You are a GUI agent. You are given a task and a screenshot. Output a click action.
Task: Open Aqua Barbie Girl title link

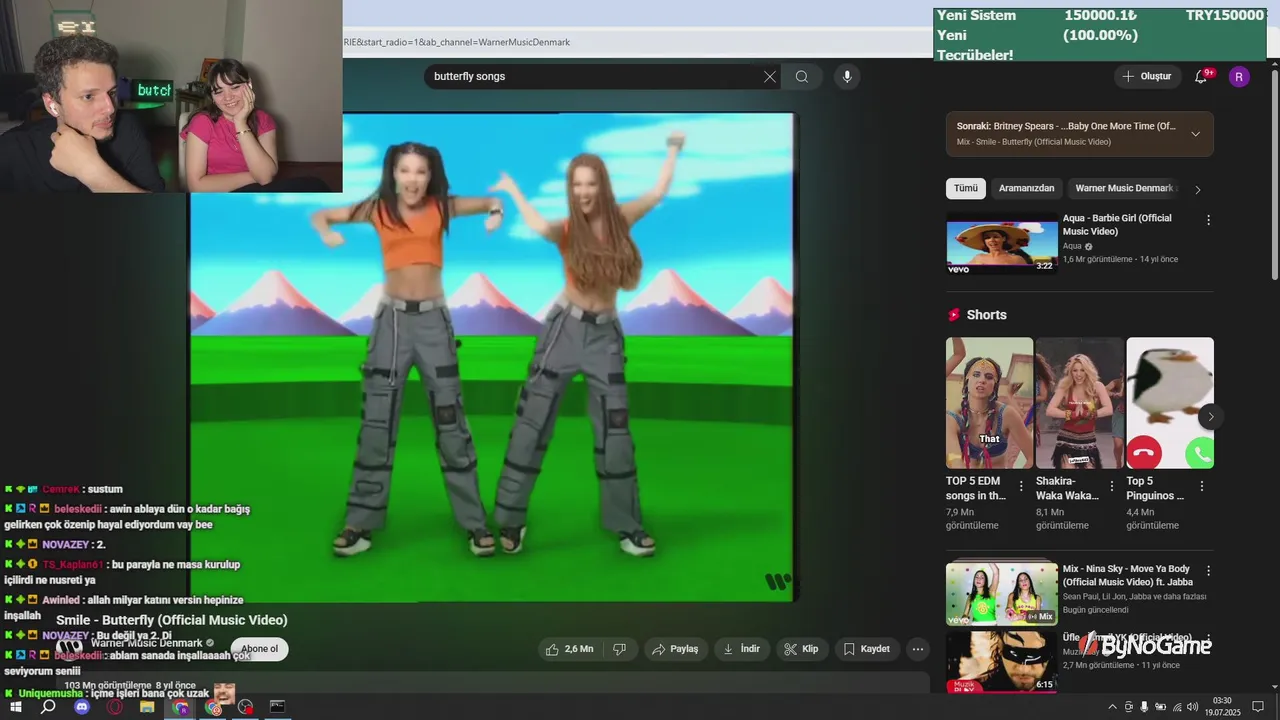1117,225
